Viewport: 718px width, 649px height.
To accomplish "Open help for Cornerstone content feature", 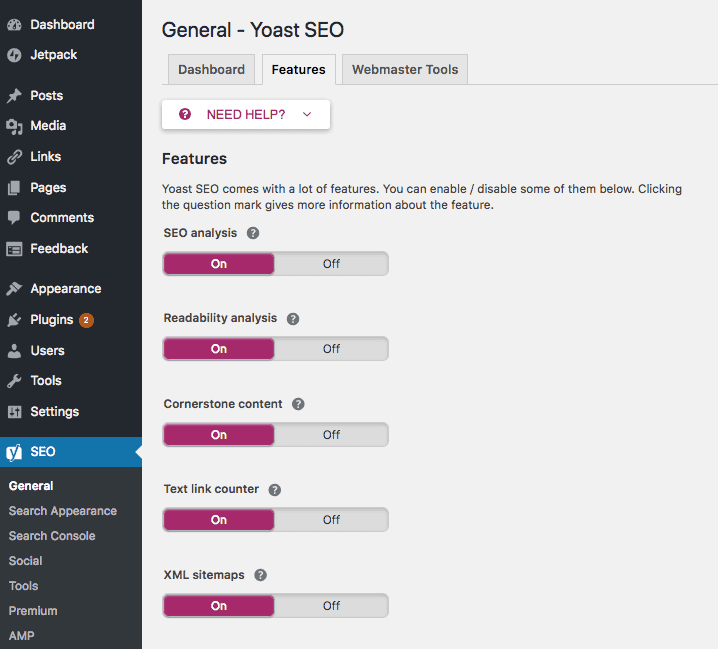I will click(x=298, y=404).
